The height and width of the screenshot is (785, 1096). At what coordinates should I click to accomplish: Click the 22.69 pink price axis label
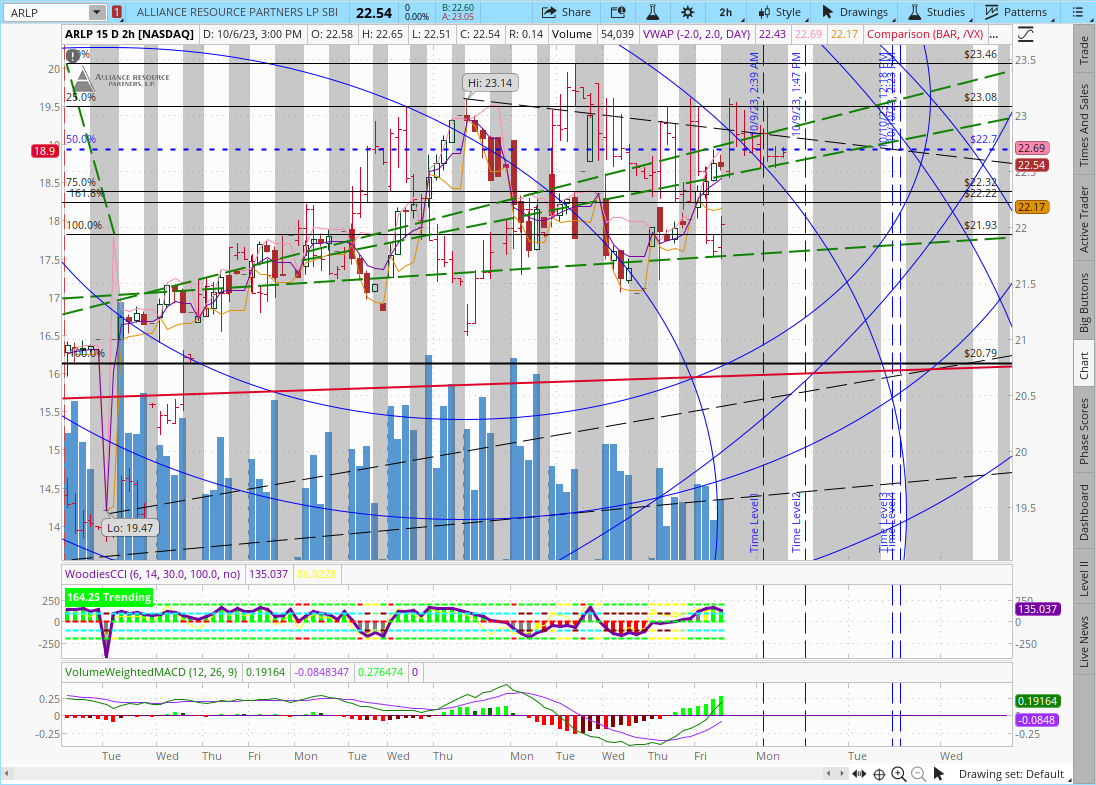tap(1032, 148)
